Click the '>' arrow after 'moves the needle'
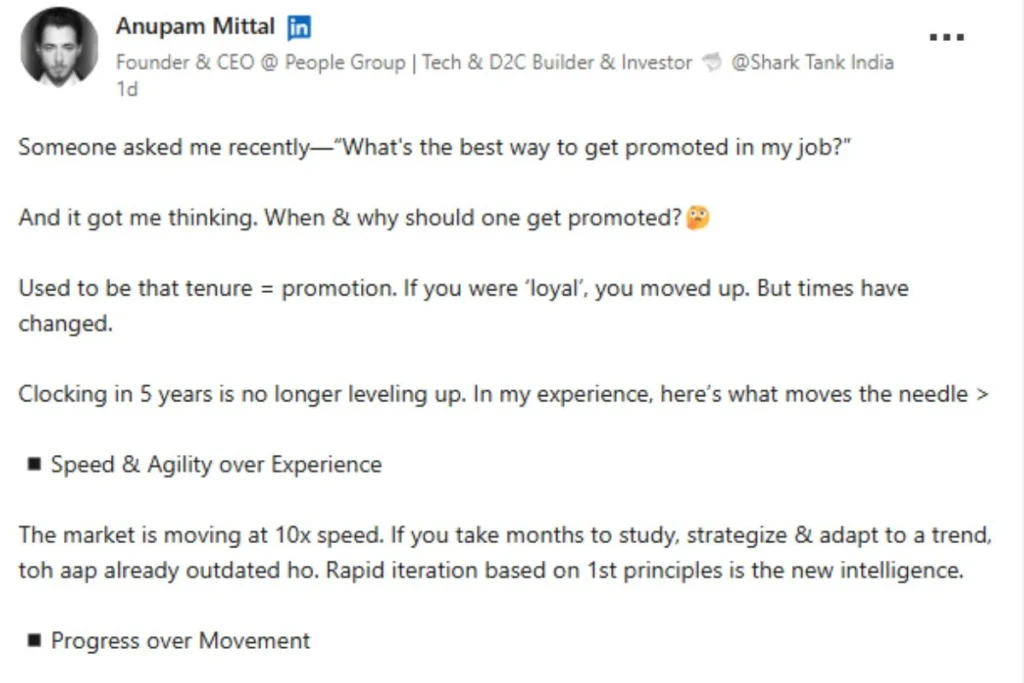This screenshot has height=683, width=1024. click(982, 394)
